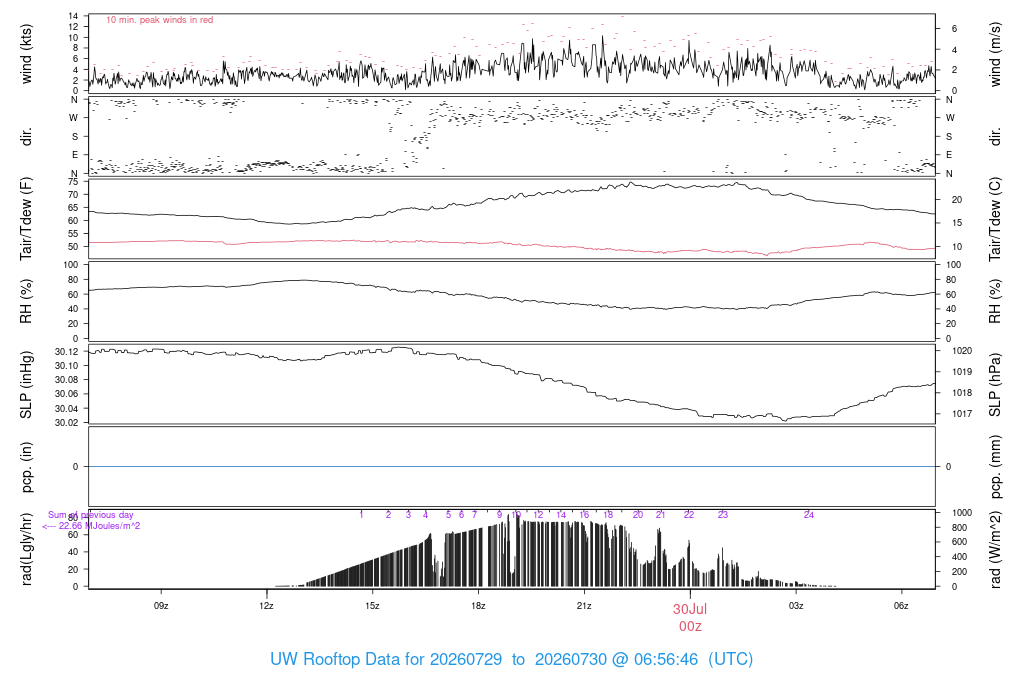Click the '30.04' pressure axis value
The width and height of the screenshot is (1024, 700).
click(x=66, y=409)
